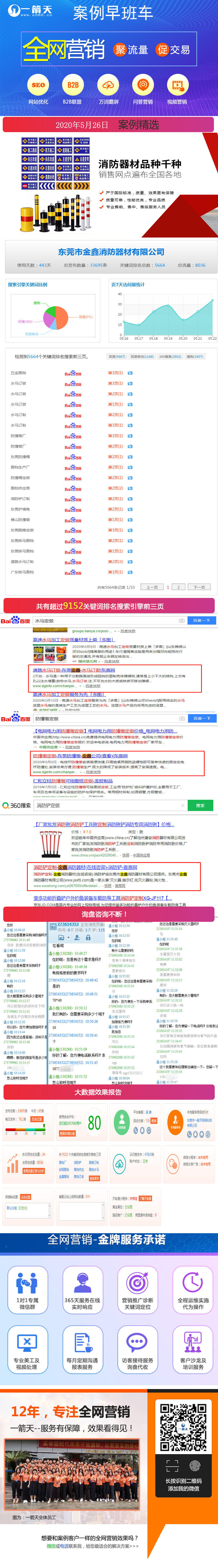Click the 关键词排名总数：5664 statistic
Viewport: 218px width, 1568px height.
coord(142,265)
